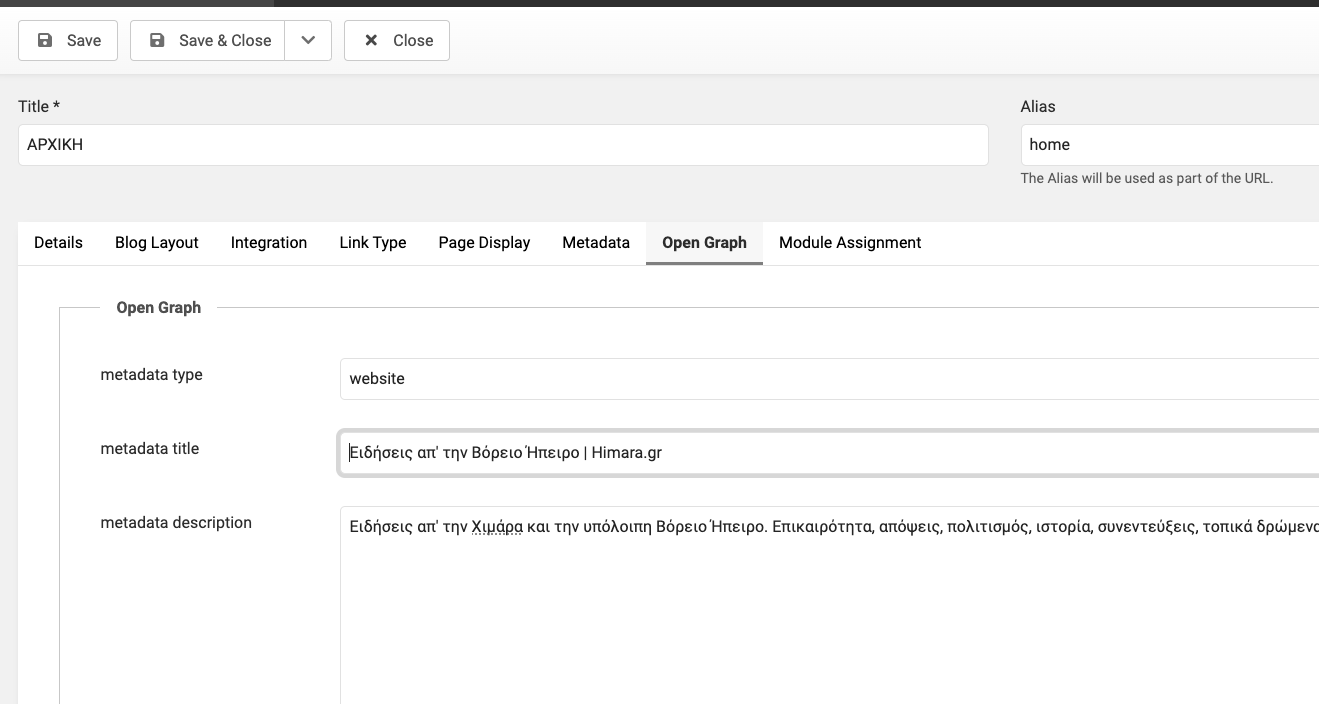Click the Alias field with 'home'

pyautogui.click(x=1168, y=145)
